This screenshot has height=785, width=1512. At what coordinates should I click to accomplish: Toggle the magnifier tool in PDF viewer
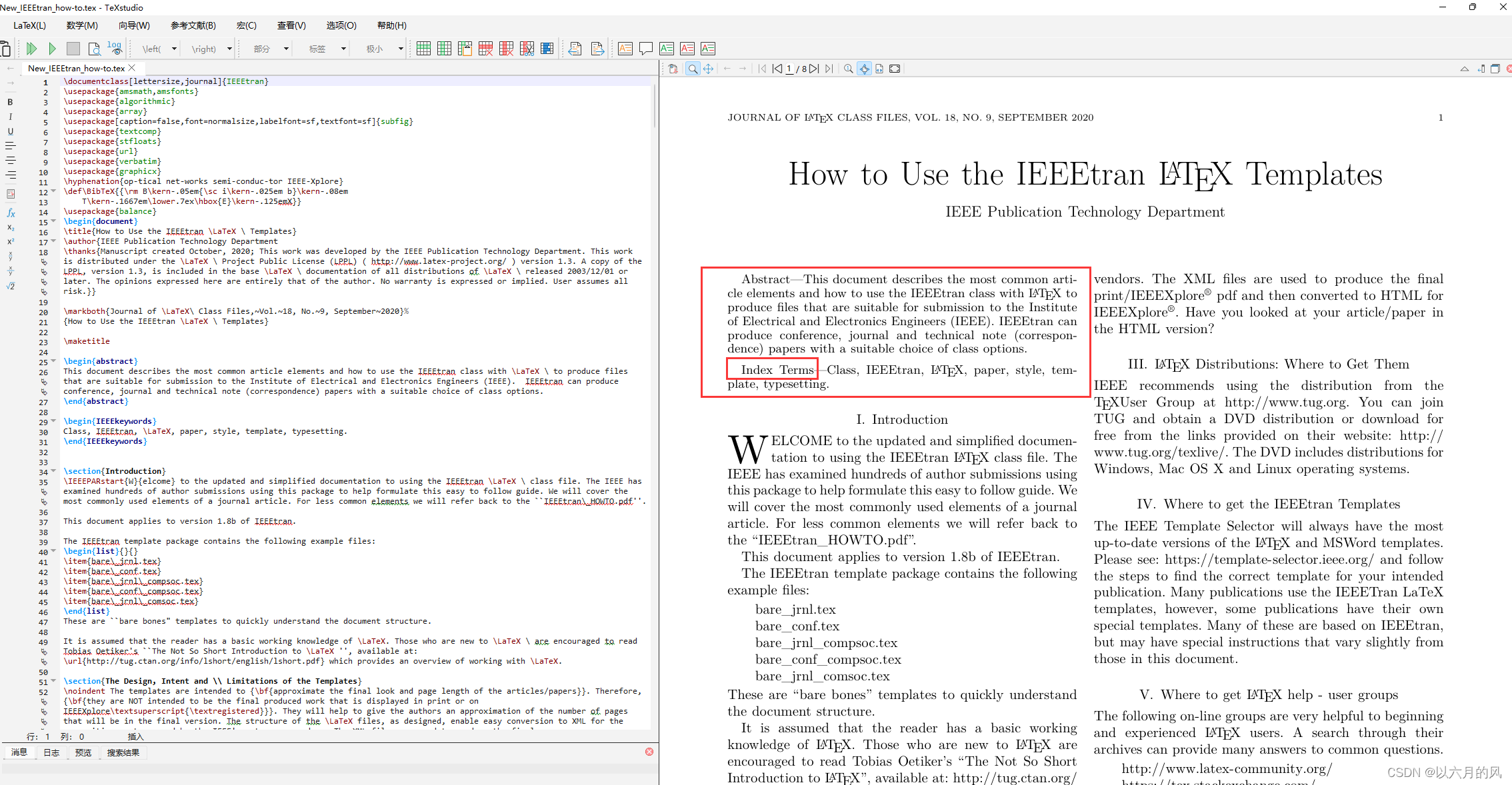coord(693,69)
